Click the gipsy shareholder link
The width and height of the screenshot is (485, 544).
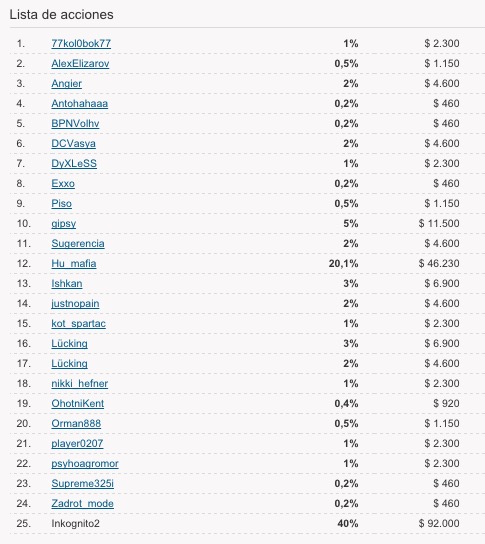(63, 224)
